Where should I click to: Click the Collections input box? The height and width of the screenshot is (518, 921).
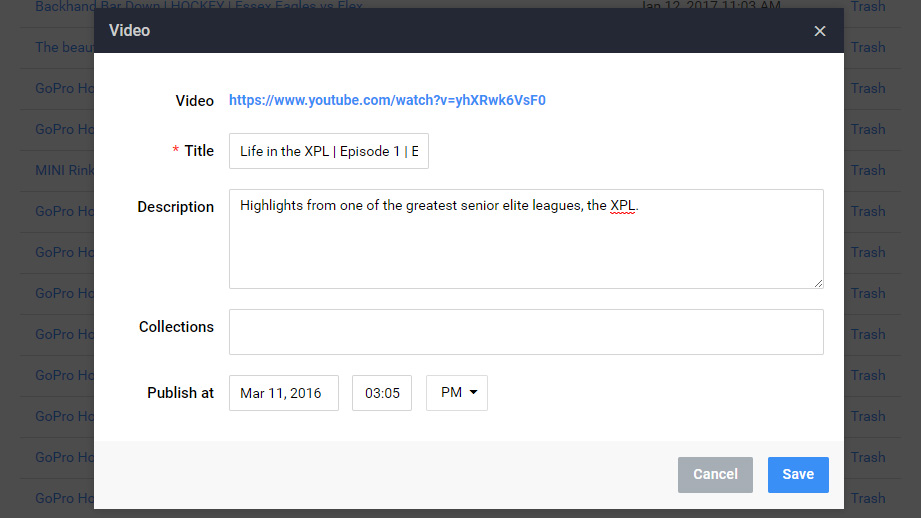pyautogui.click(x=525, y=331)
